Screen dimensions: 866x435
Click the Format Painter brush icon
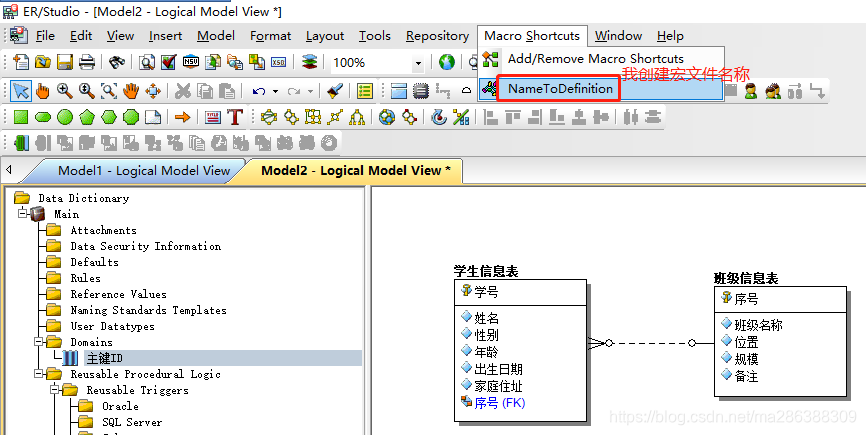pos(334,90)
